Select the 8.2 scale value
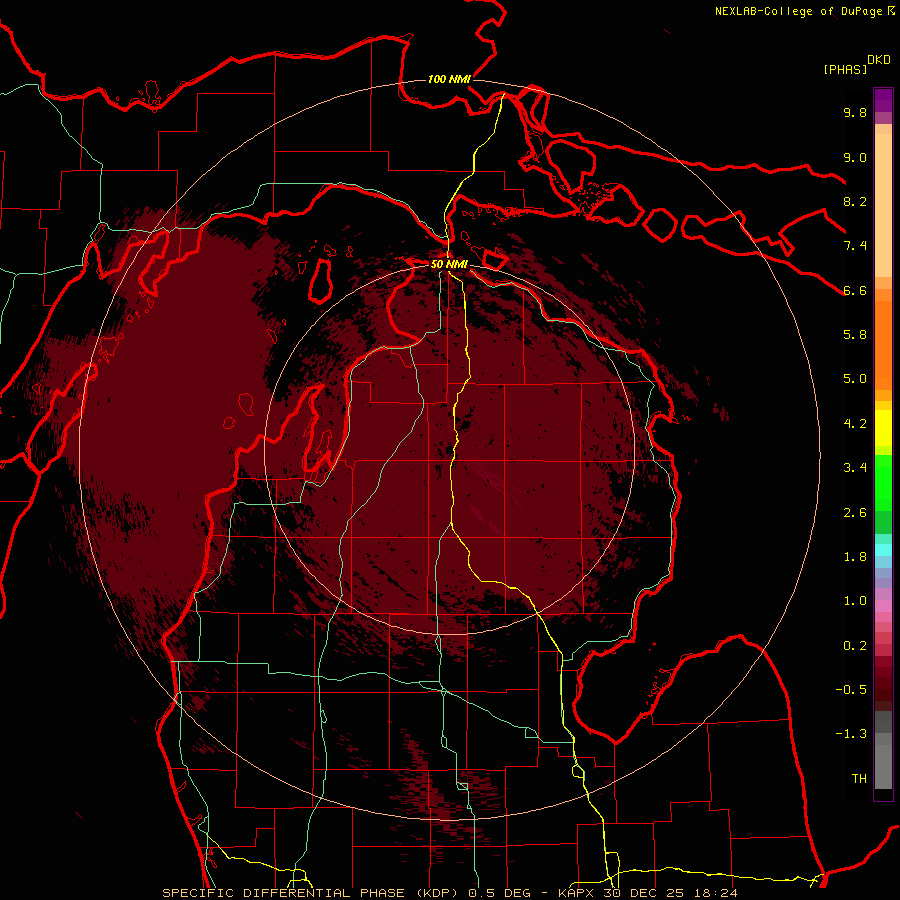 [855, 201]
